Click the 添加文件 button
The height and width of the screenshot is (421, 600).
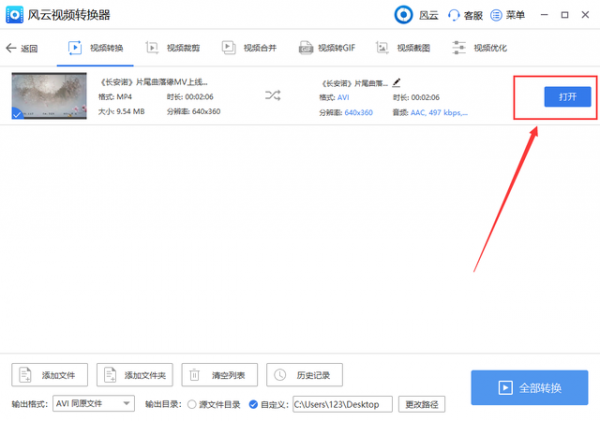tap(50, 375)
